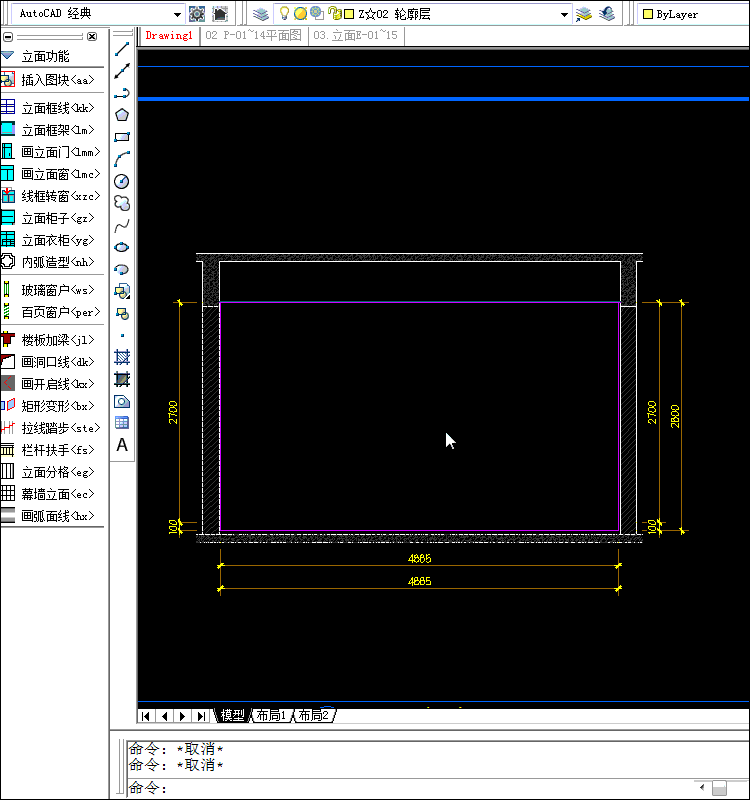Click the command line input field
The height and width of the screenshot is (800, 750).
pos(408,788)
